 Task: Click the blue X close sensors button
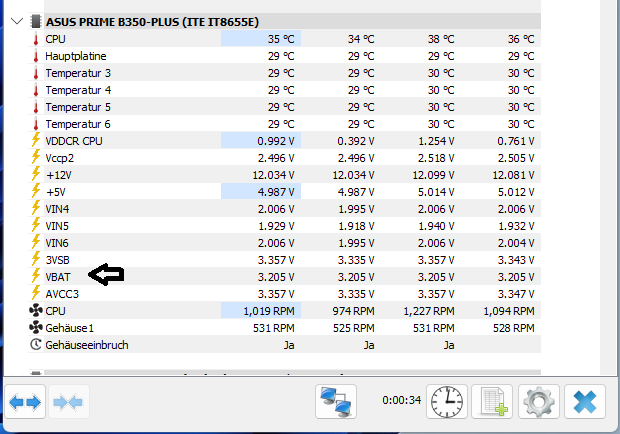[x=585, y=402]
